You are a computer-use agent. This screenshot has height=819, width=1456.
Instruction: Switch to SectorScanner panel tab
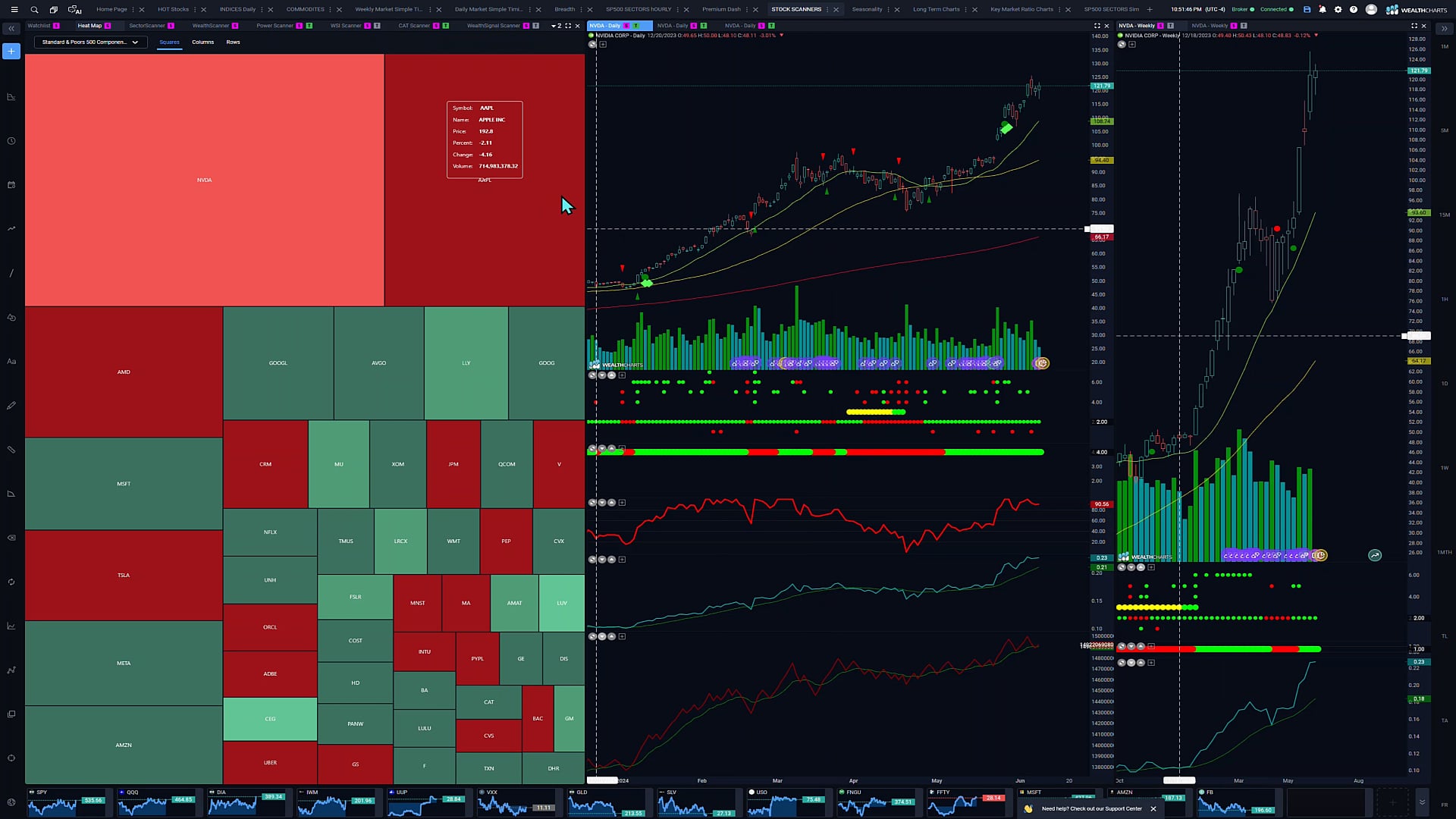coord(146,26)
